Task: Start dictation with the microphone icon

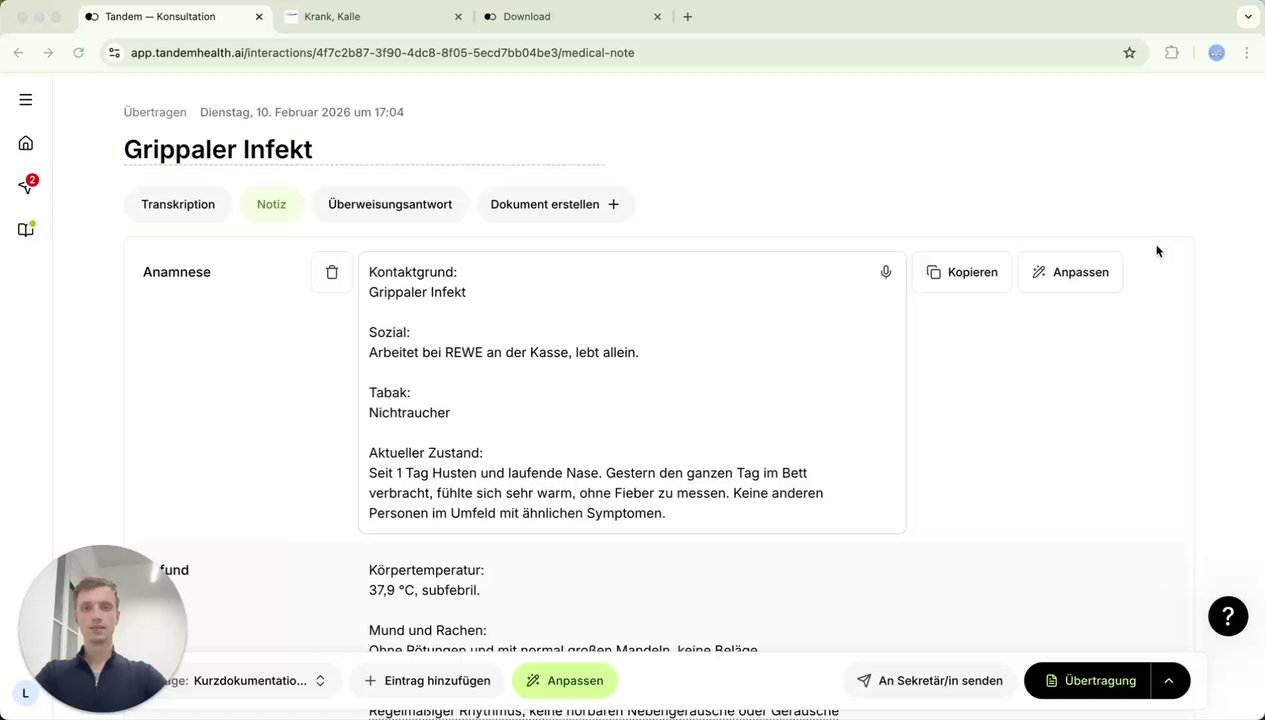Action: (x=886, y=272)
